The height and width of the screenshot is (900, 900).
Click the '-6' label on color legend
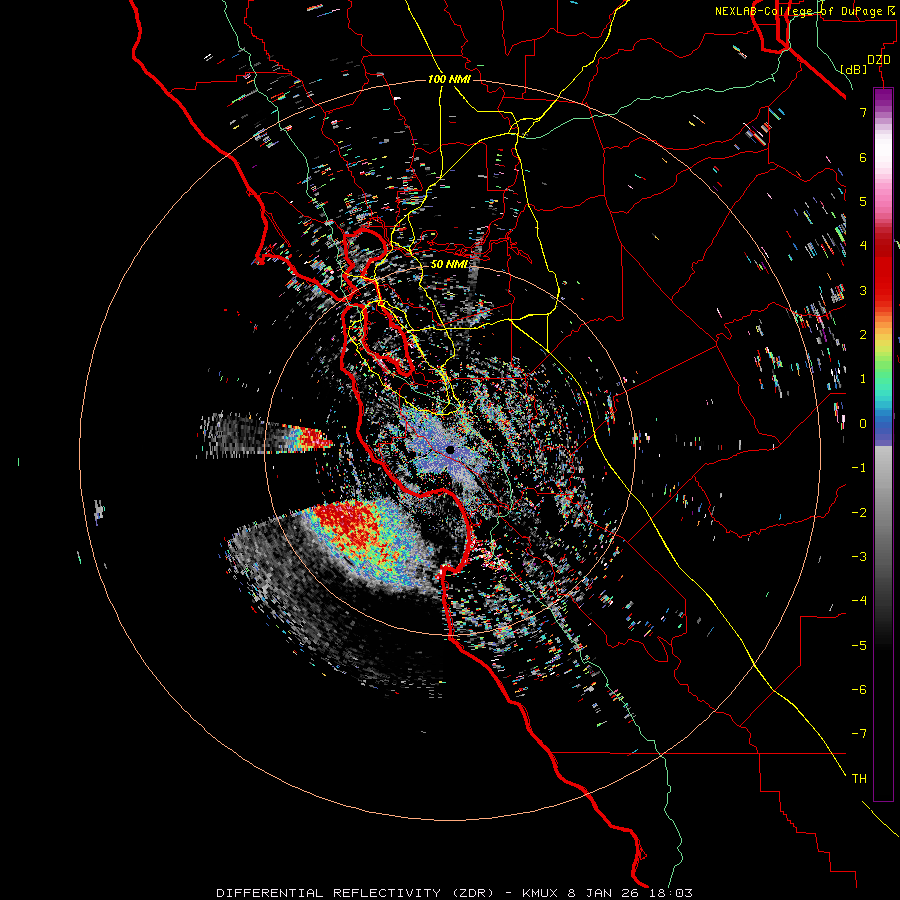[859, 689]
